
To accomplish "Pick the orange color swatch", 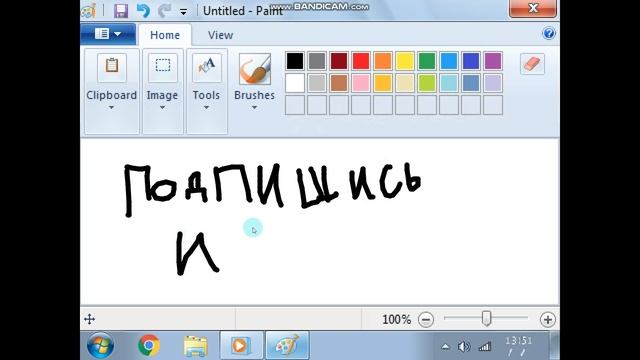I will click(383, 61).
